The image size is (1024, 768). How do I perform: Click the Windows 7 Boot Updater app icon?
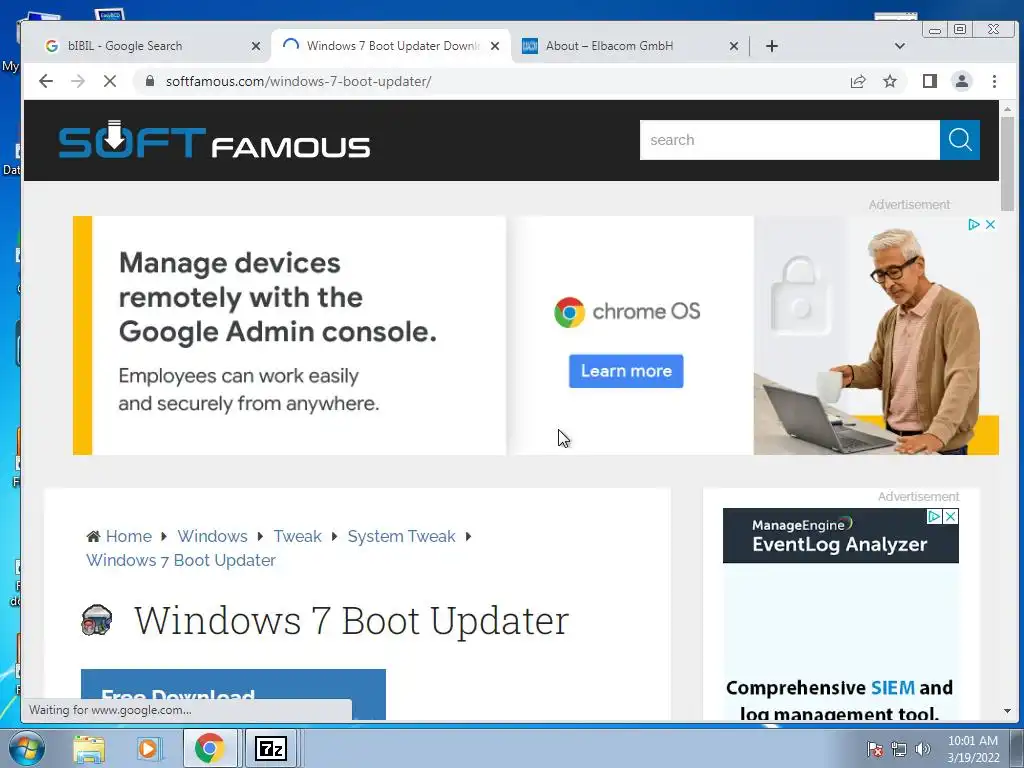coord(97,620)
